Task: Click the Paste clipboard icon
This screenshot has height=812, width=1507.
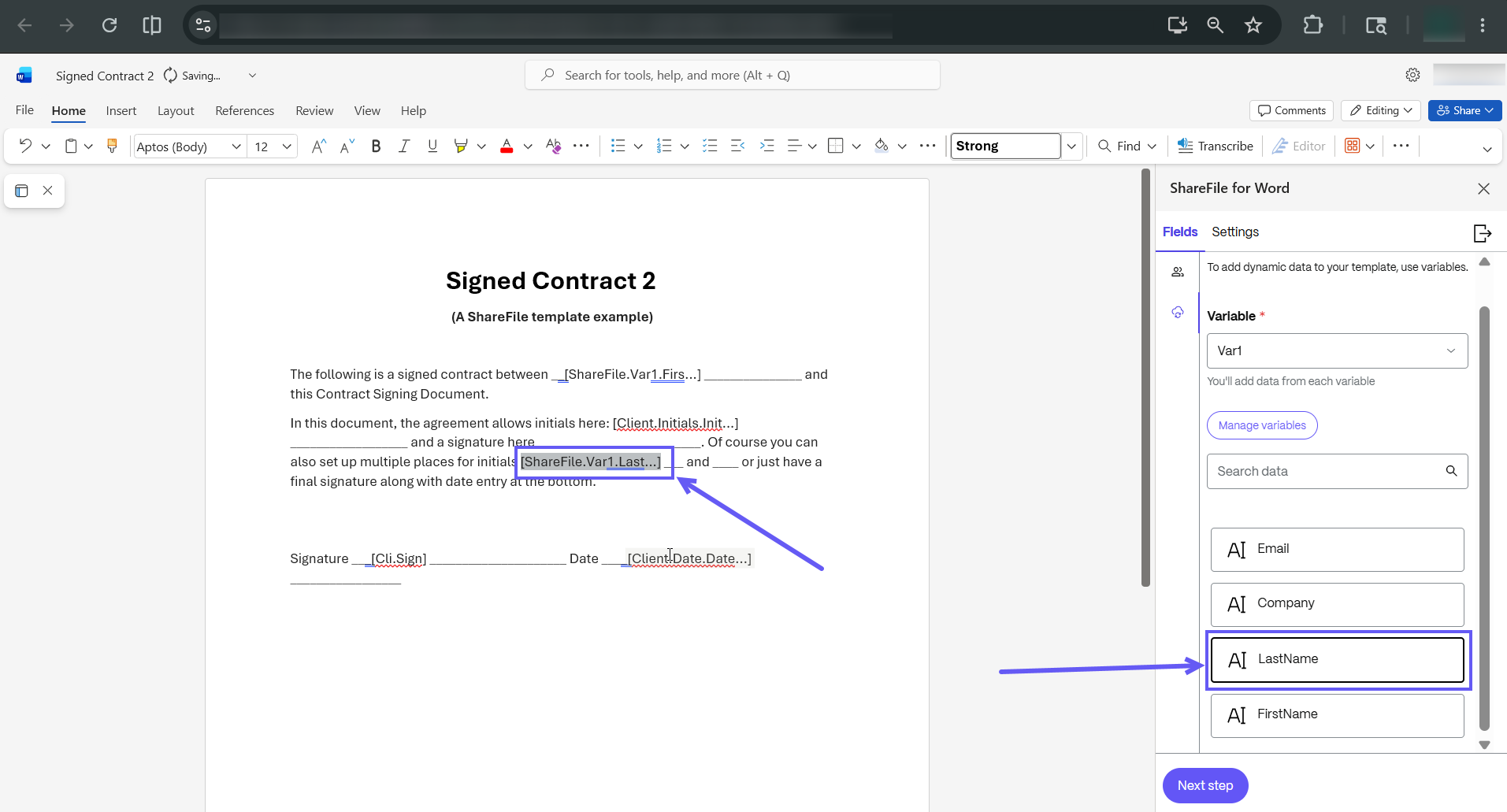Action: (x=71, y=146)
